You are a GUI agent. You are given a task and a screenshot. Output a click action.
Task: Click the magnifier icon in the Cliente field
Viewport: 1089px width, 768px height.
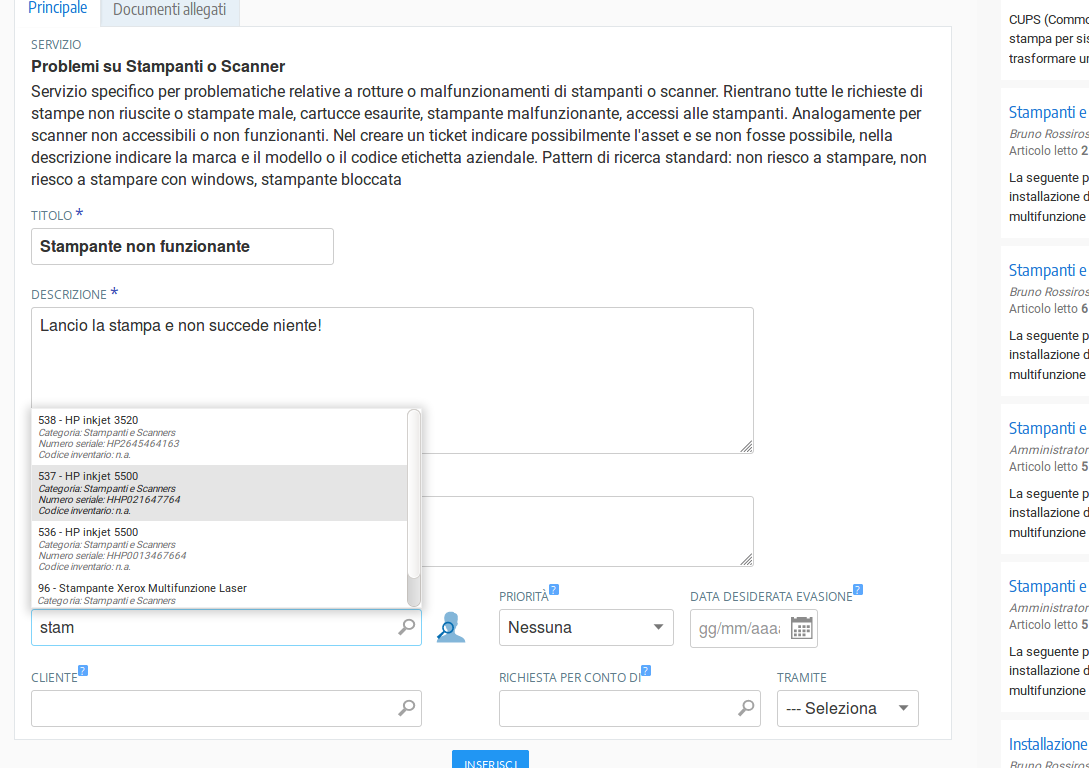[406, 708]
